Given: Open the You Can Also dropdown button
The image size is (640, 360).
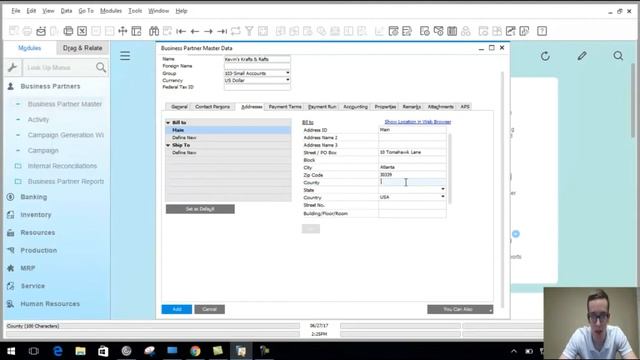Looking at the screenshot, I should pos(460,309).
